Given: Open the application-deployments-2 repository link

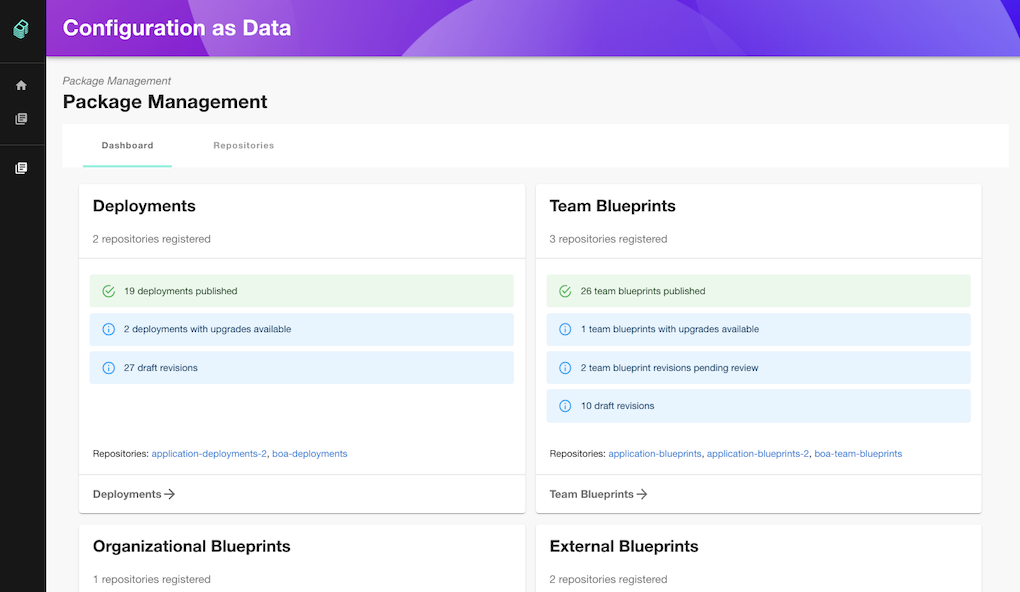Looking at the screenshot, I should (209, 453).
